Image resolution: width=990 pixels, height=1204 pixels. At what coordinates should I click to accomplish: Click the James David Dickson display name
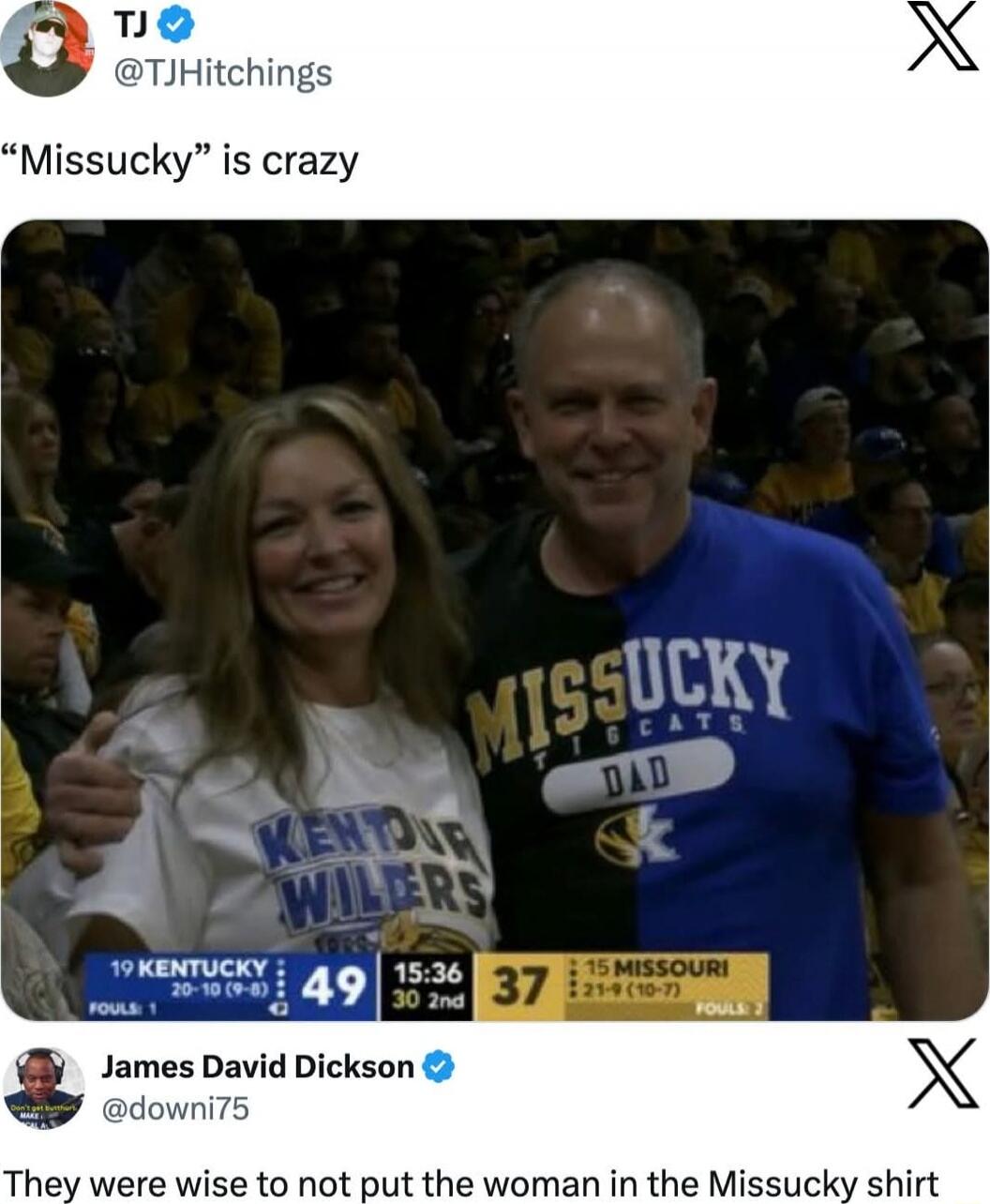point(258,1066)
